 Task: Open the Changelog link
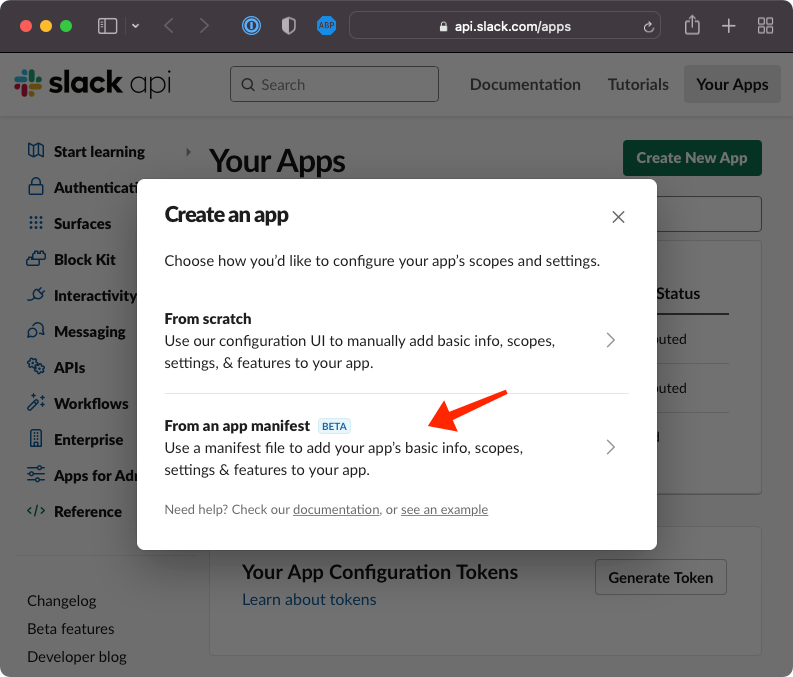coord(61,601)
